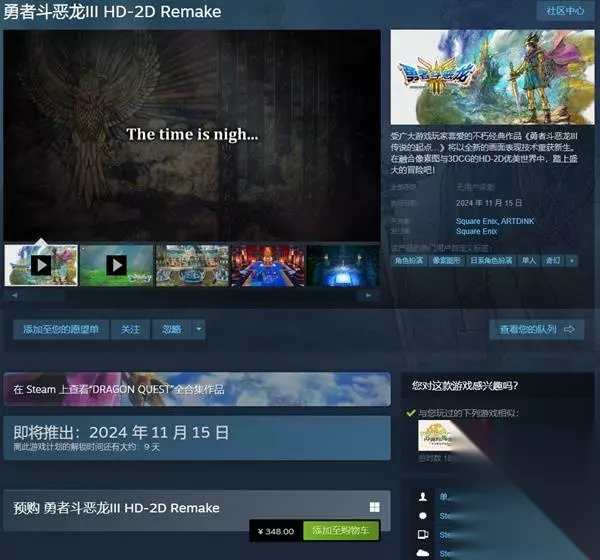Click the 即将推出 coming soon text
Image resolution: width=600 pixels, height=560 pixels.
(47, 433)
